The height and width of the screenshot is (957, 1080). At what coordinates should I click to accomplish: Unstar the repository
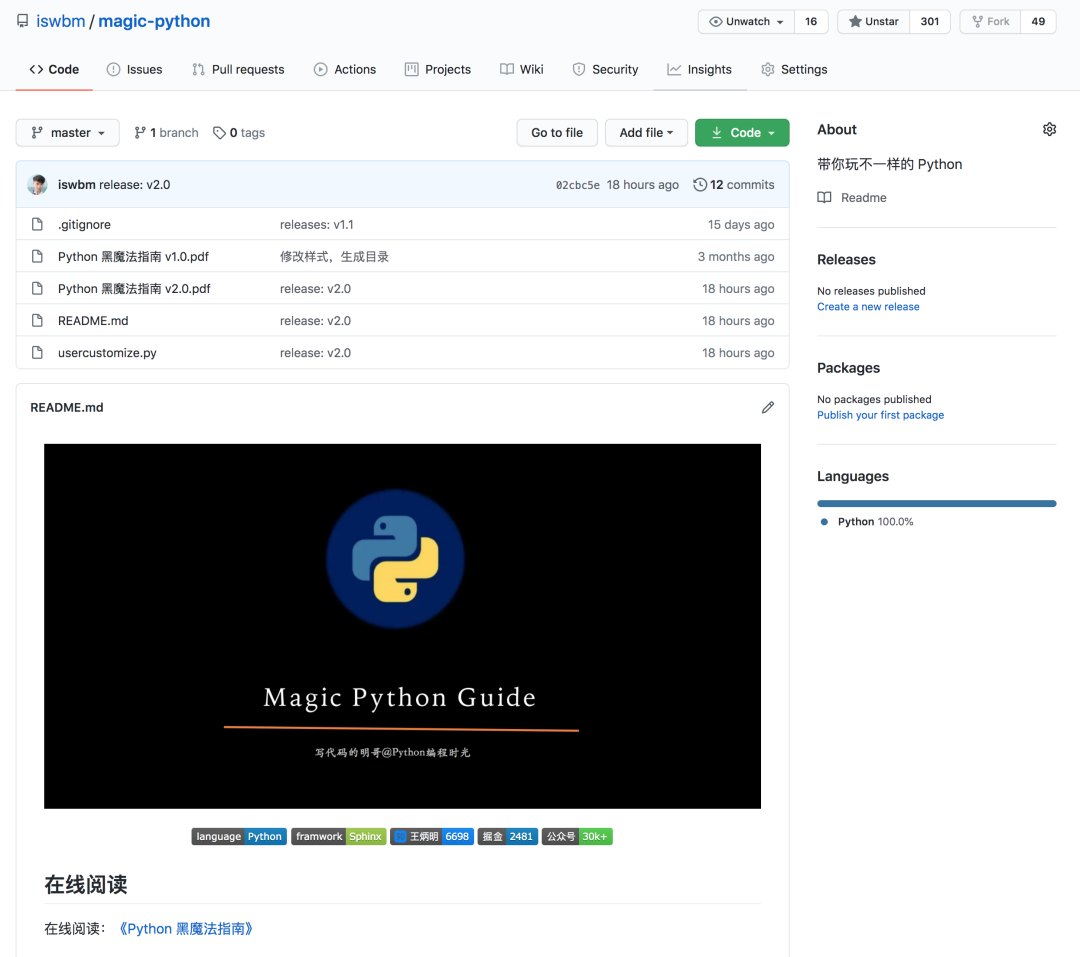pyautogui.click(x=873, y=21)
